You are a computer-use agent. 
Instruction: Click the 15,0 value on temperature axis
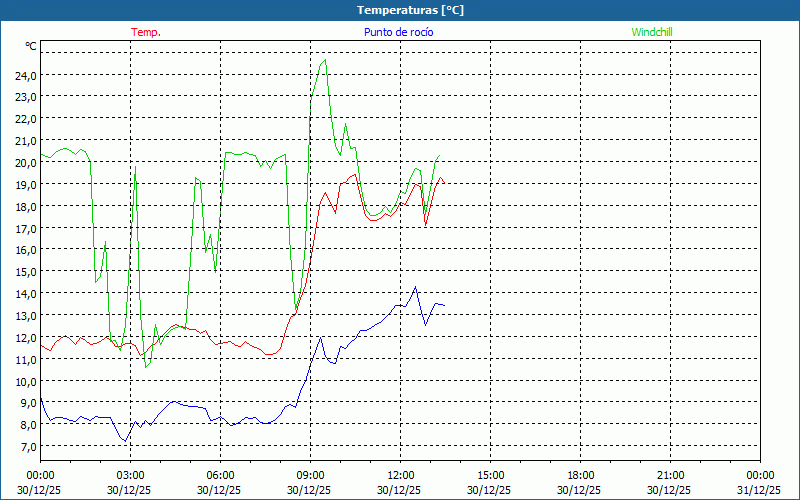click(x=26, y=271)
